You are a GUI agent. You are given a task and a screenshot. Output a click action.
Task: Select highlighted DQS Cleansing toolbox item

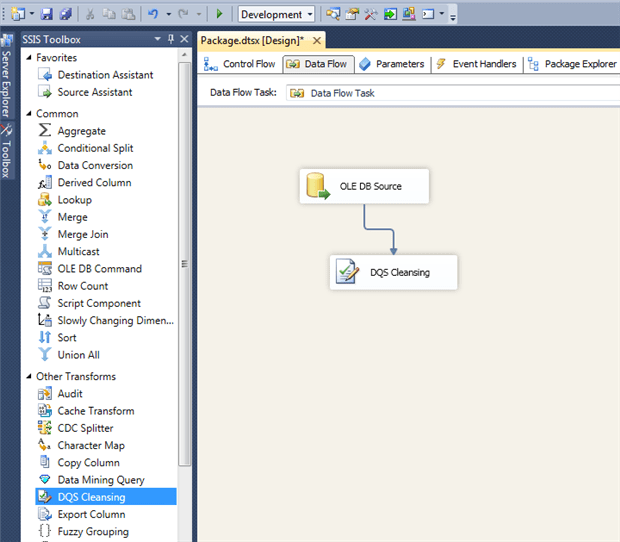coord(106,497)
